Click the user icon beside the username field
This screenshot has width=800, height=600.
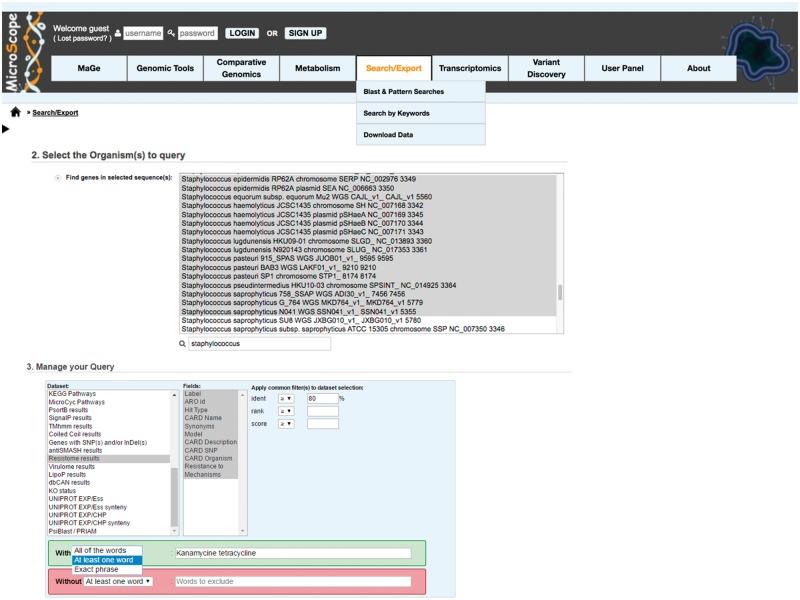118,33
